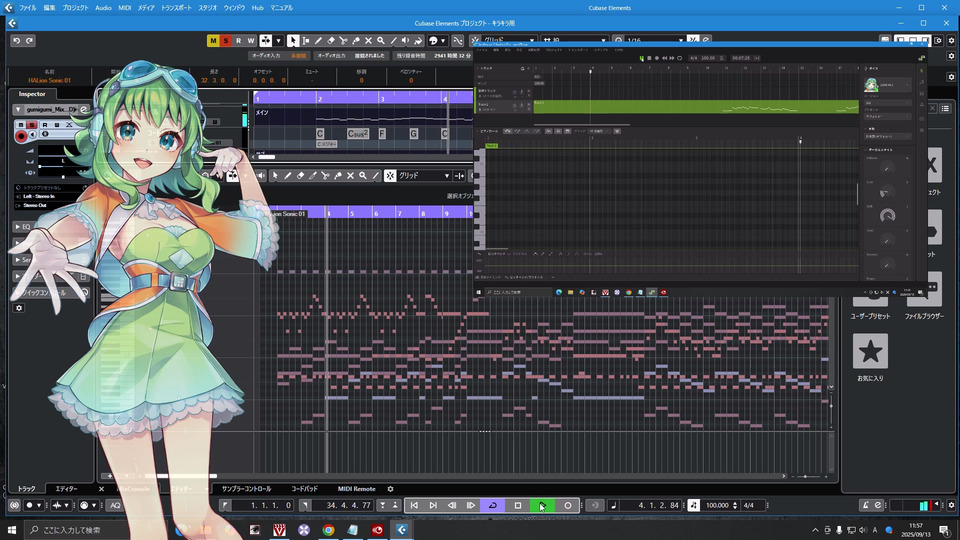Click the Redo arrow icon

coord(30,41)
